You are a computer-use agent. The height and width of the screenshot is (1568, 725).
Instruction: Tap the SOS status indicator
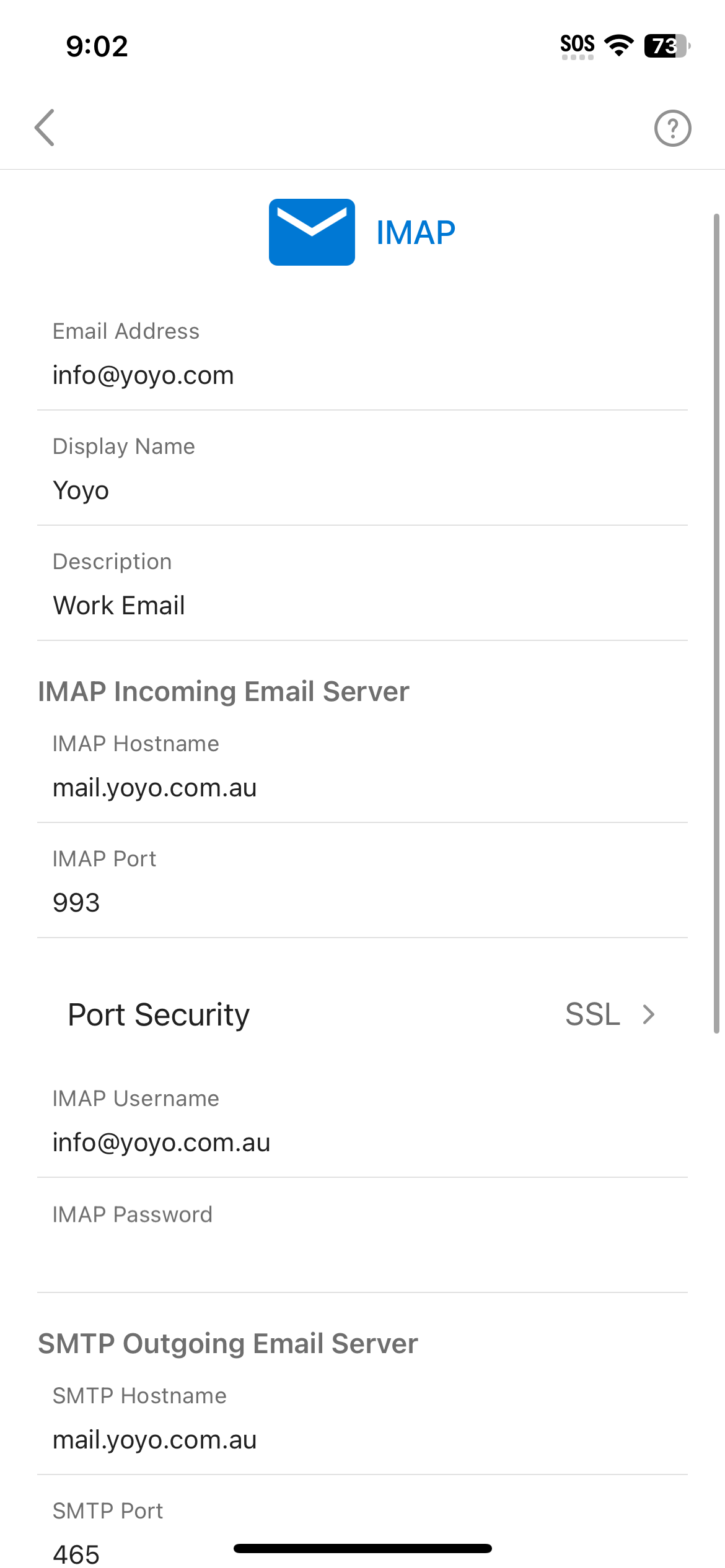tap(578, 46)
